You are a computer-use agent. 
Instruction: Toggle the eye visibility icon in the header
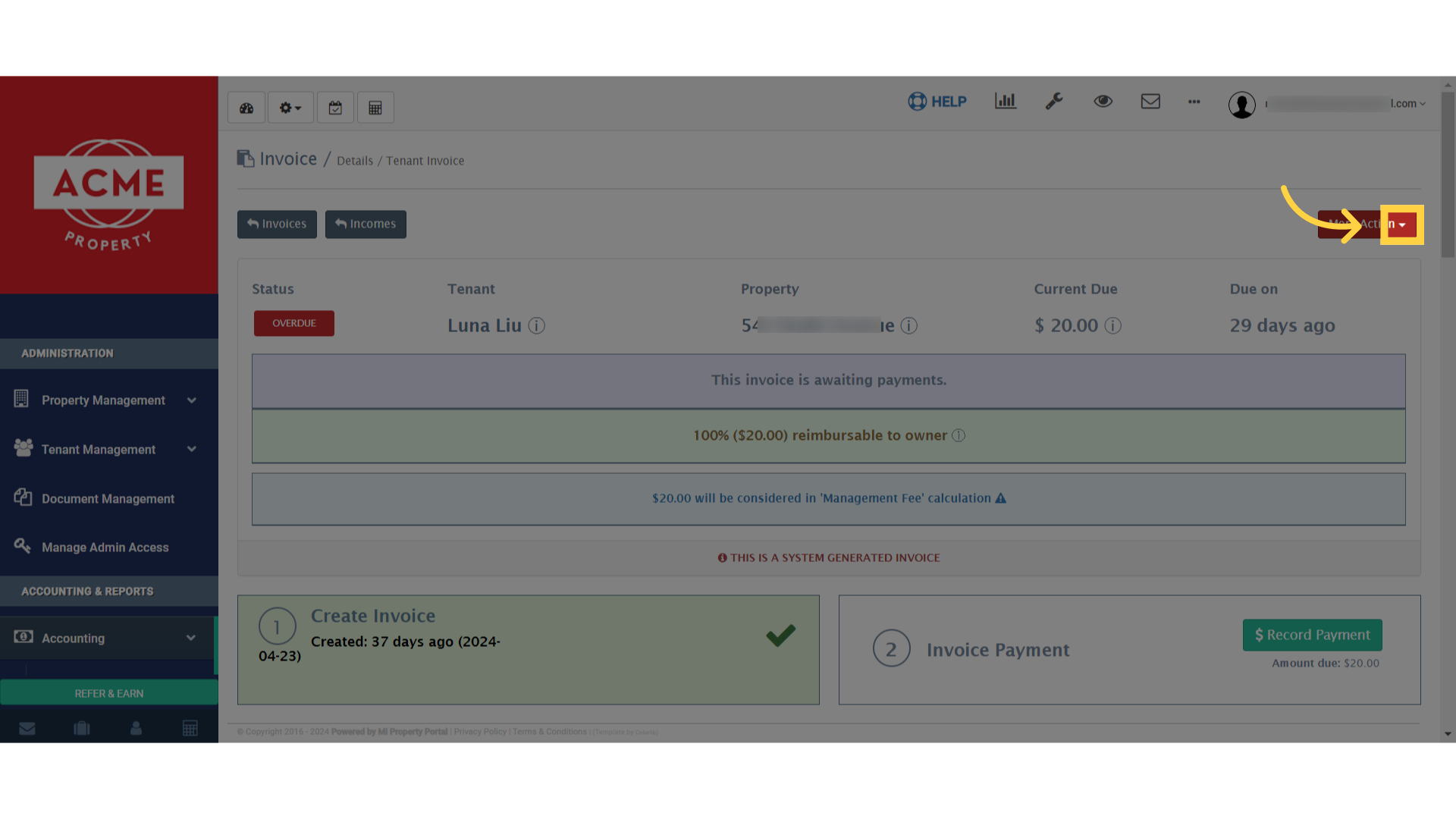click(1103, 101)
